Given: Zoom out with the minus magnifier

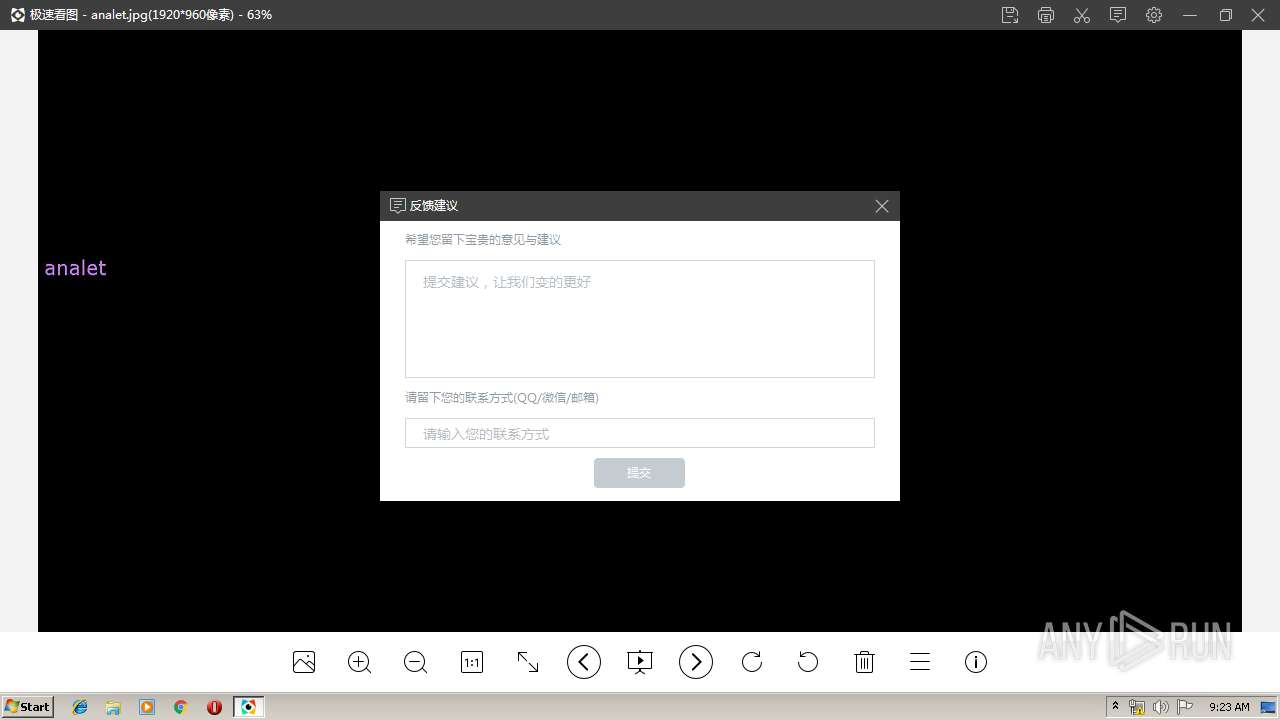Looking at the screenshot, I should [416, 662].
